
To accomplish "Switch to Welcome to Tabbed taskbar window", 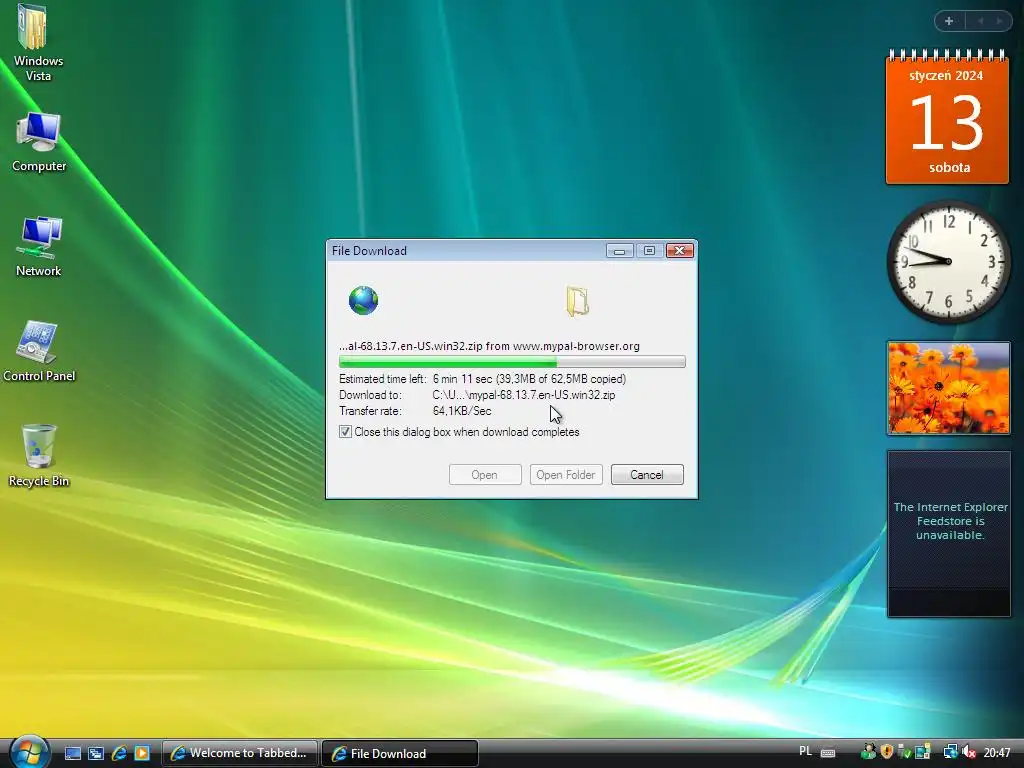I will pyautogui.click(x=240, y=753).
